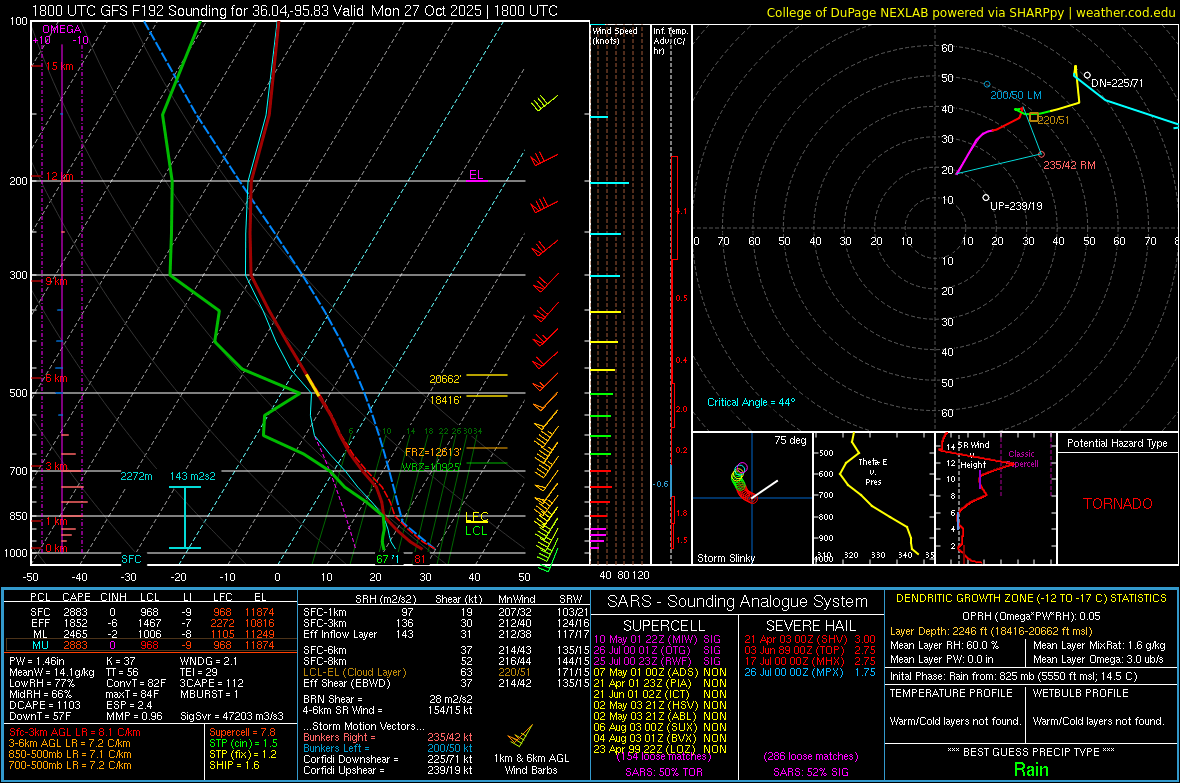Click the 'SHIP = 1.6' value
This screenshot has height=783, width=1180.
234,765
